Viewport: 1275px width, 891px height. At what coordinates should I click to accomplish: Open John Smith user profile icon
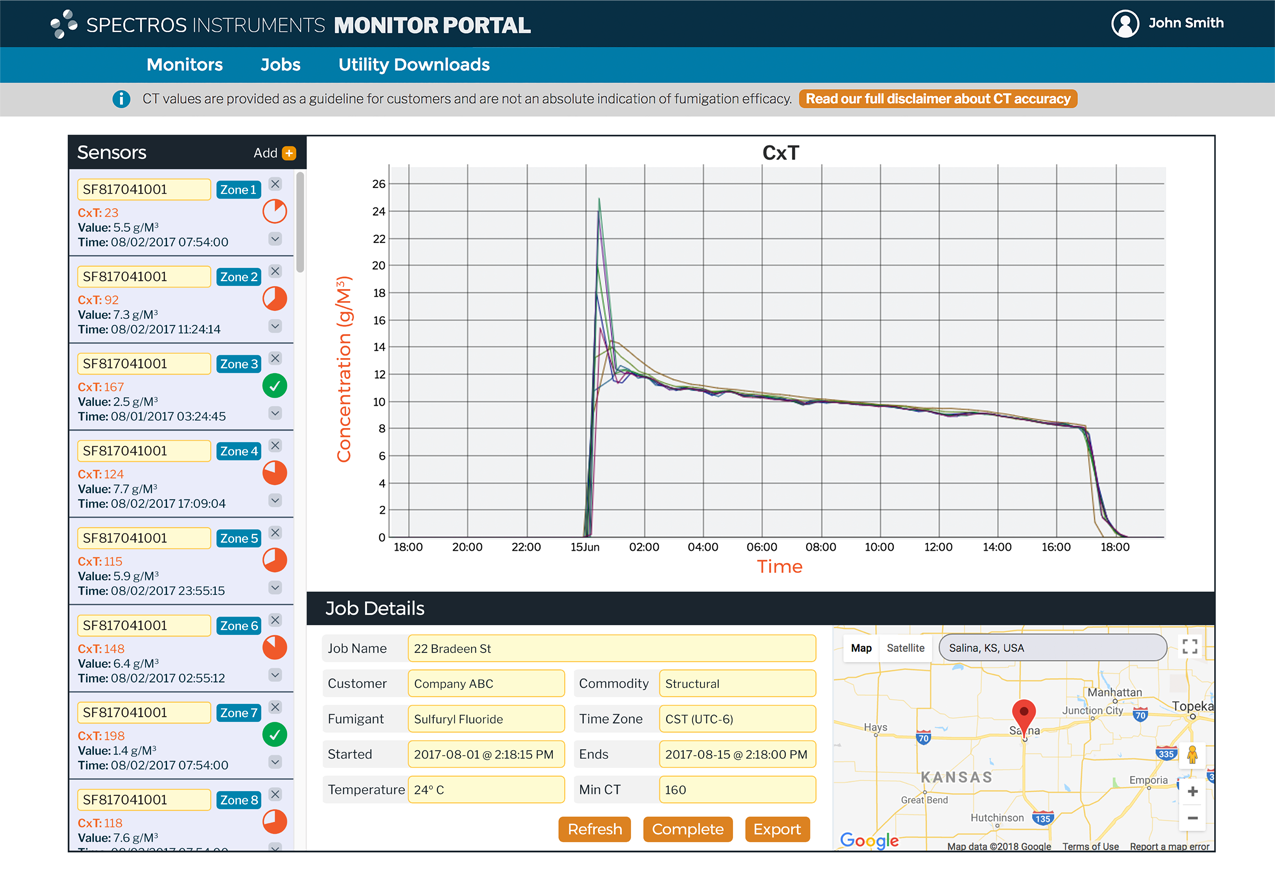(x=1125, y=24)
